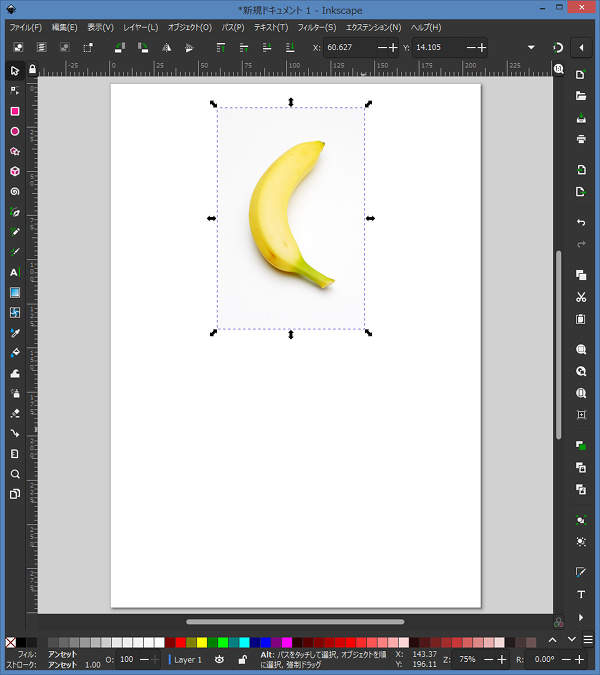Expand the commands bar bottom arrow

(x=581, y=617)
